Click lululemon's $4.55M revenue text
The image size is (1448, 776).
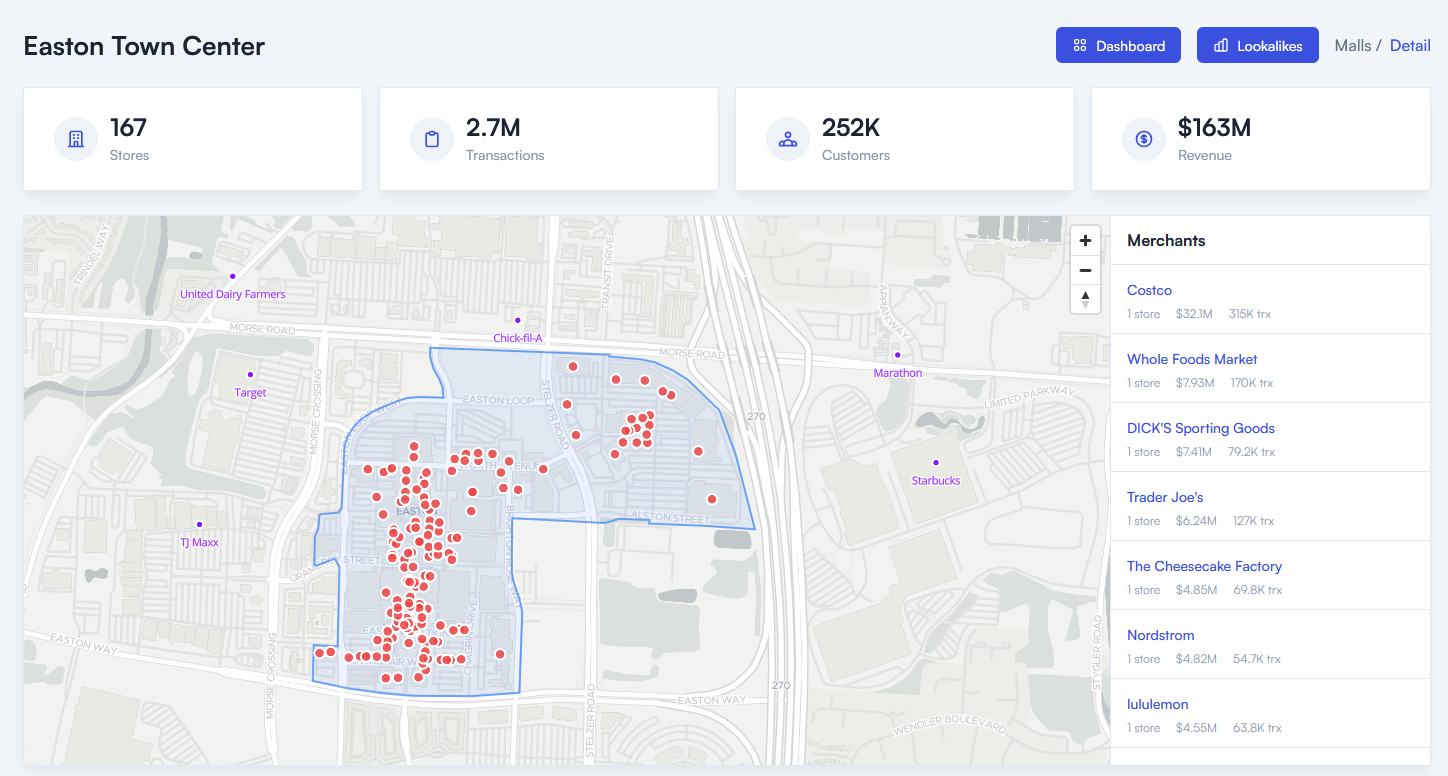coord(1196,728)
